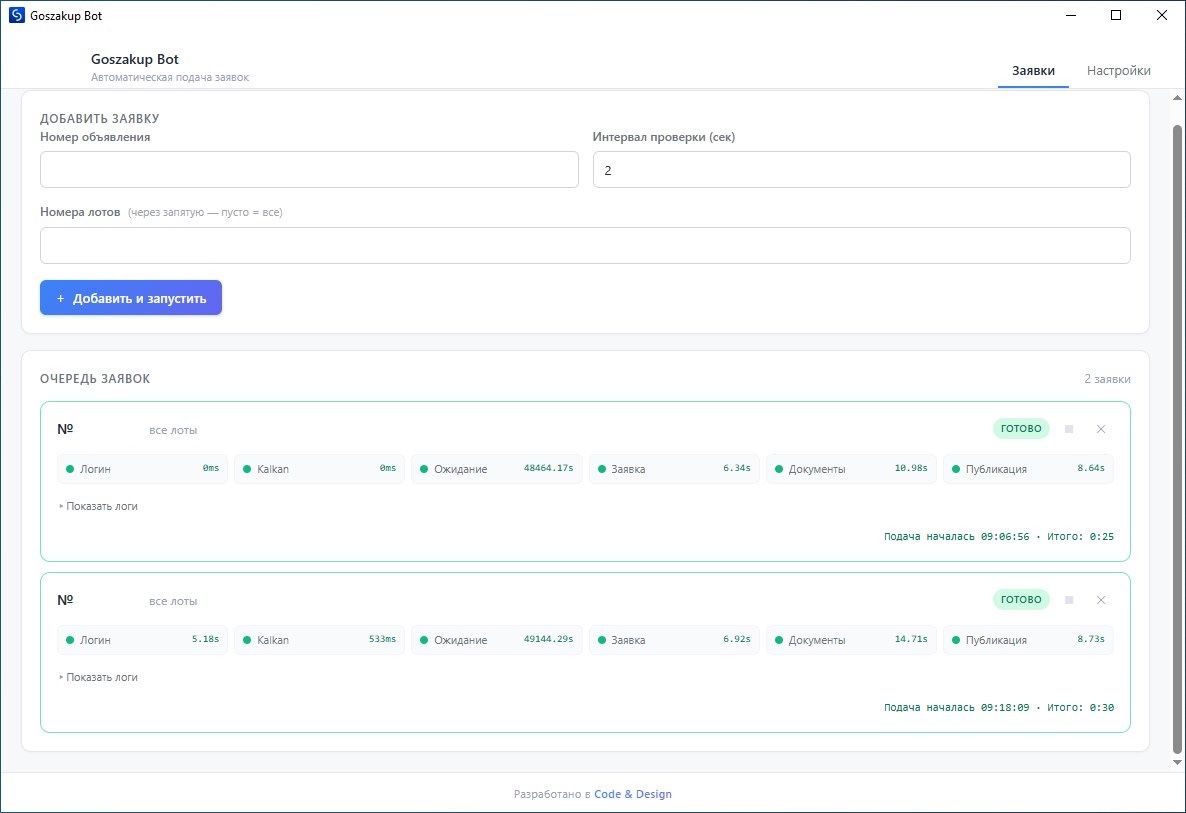The height and width of the screenshot is (813, 1186).
Task: Open the Настройки tab
Action: click(1119, 70)
